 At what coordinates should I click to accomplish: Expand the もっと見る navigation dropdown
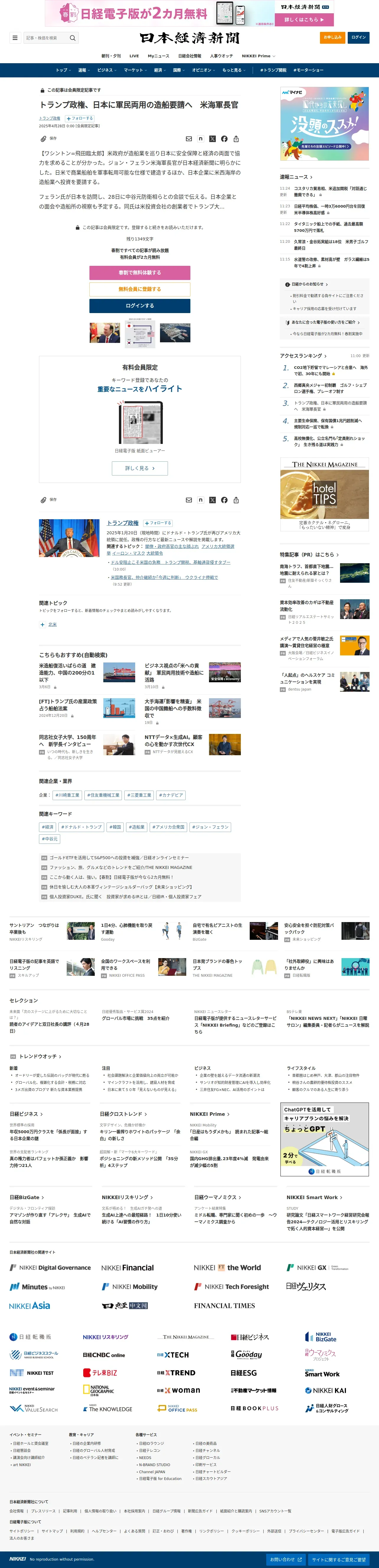234,70
